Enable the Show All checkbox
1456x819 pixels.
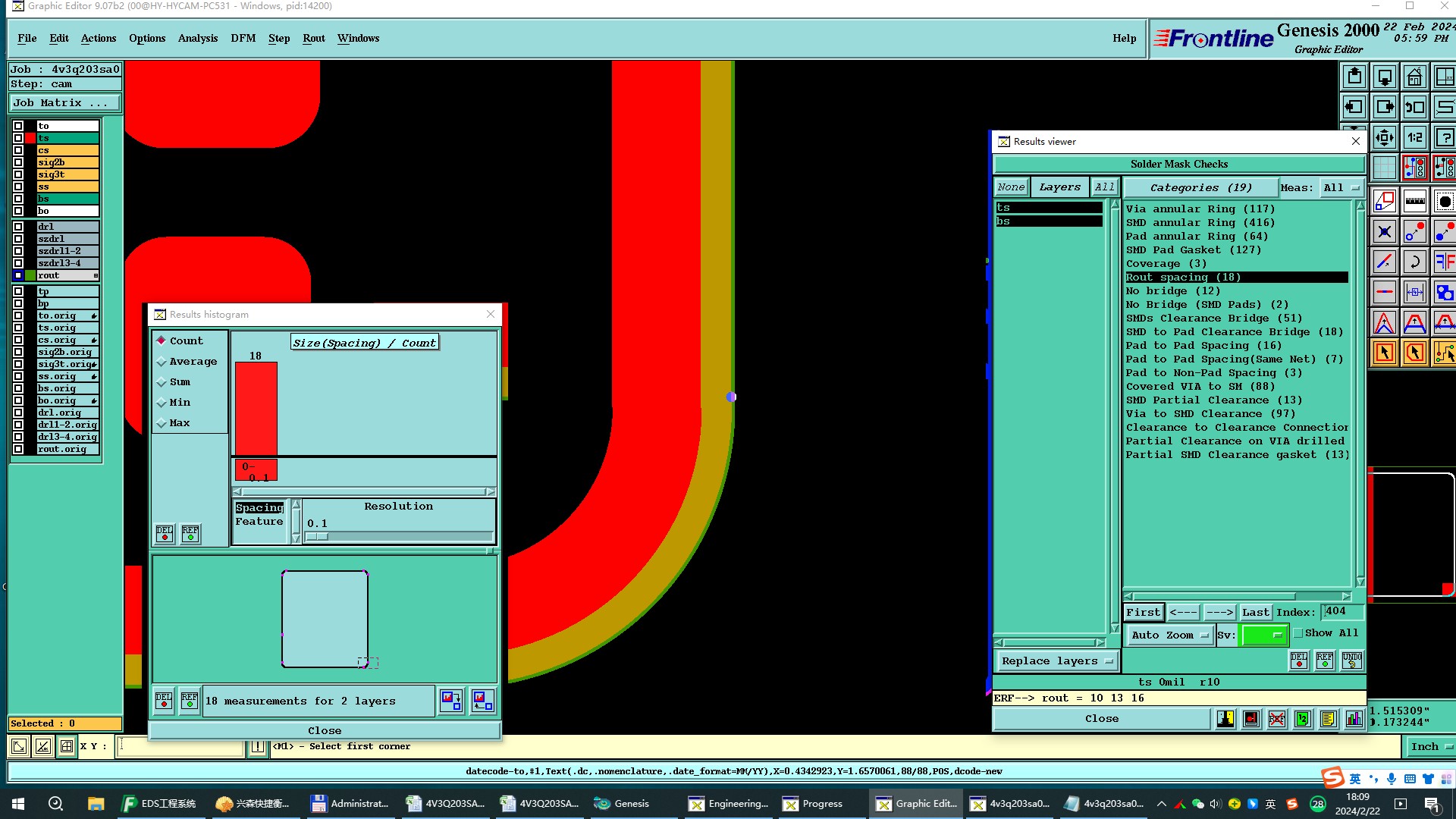coord(1298,633)
